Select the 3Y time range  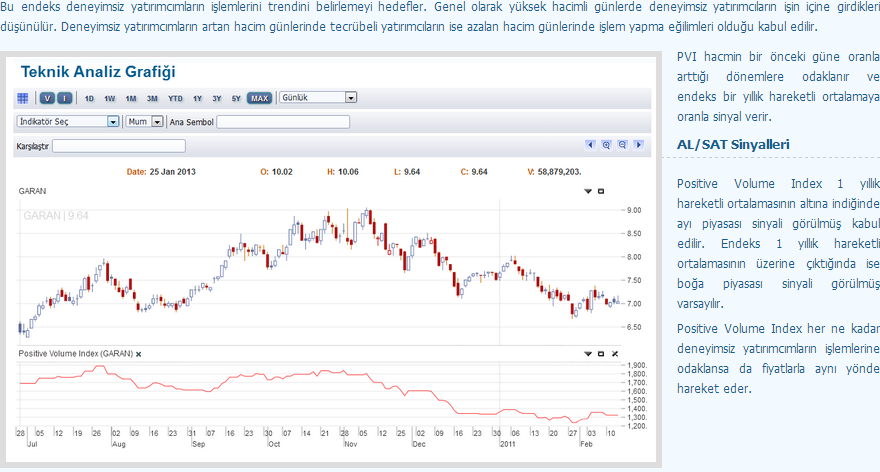coord(217,98)
